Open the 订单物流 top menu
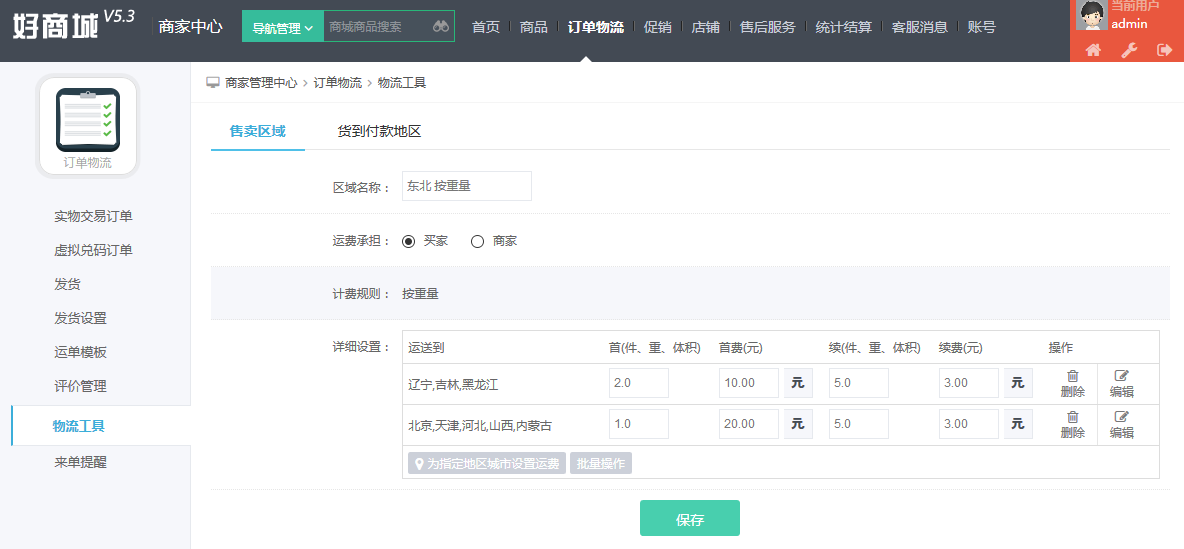Image resolution: width=1184 pixels, height=549 pixels. (596, 27)
